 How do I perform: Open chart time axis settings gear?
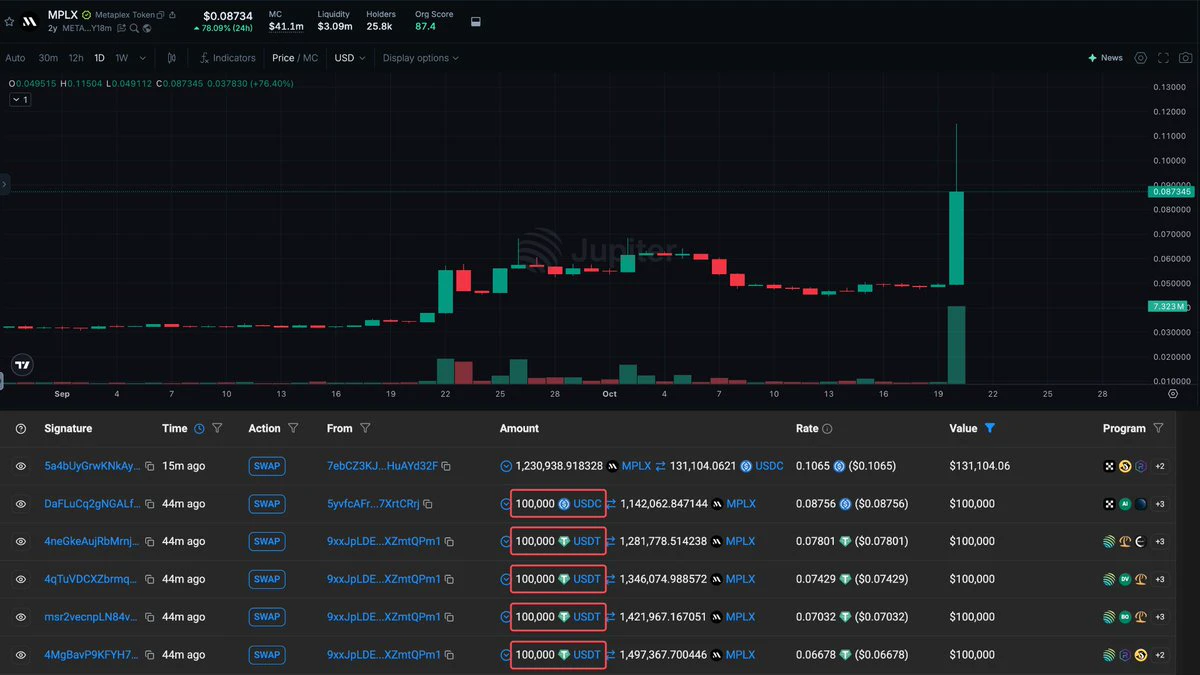(x=1173, y=394)
